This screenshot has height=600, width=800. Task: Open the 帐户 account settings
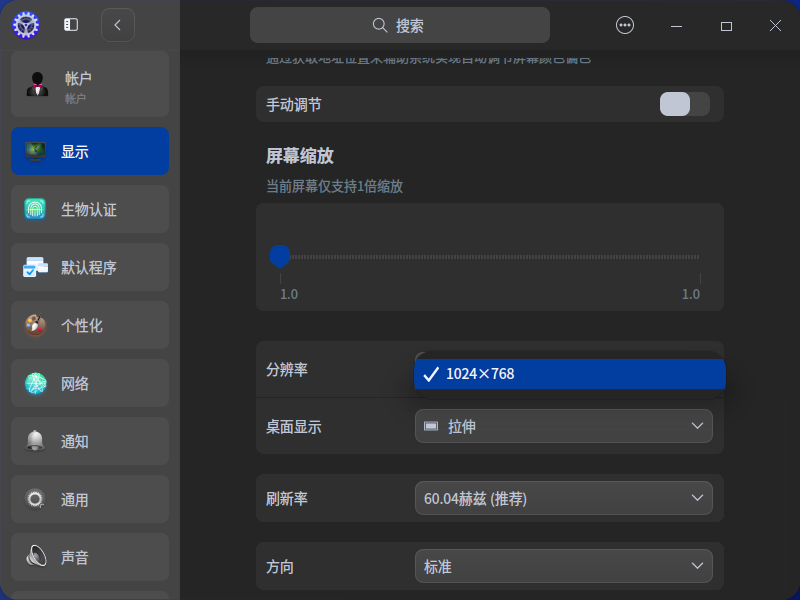[x=90, y=84]
